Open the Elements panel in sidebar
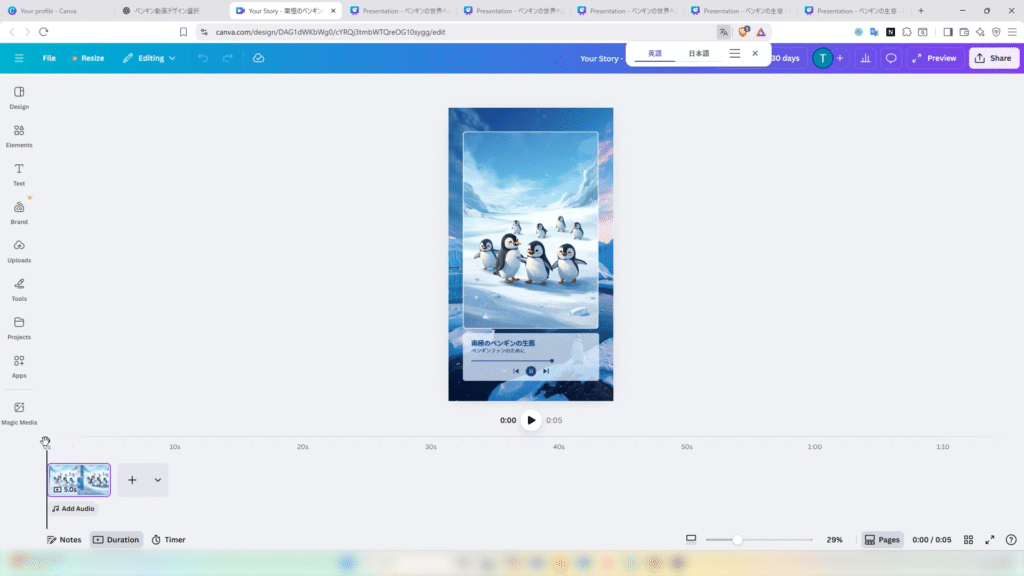Viewport: 1024px width, 576px height. [x=19, y=135]
